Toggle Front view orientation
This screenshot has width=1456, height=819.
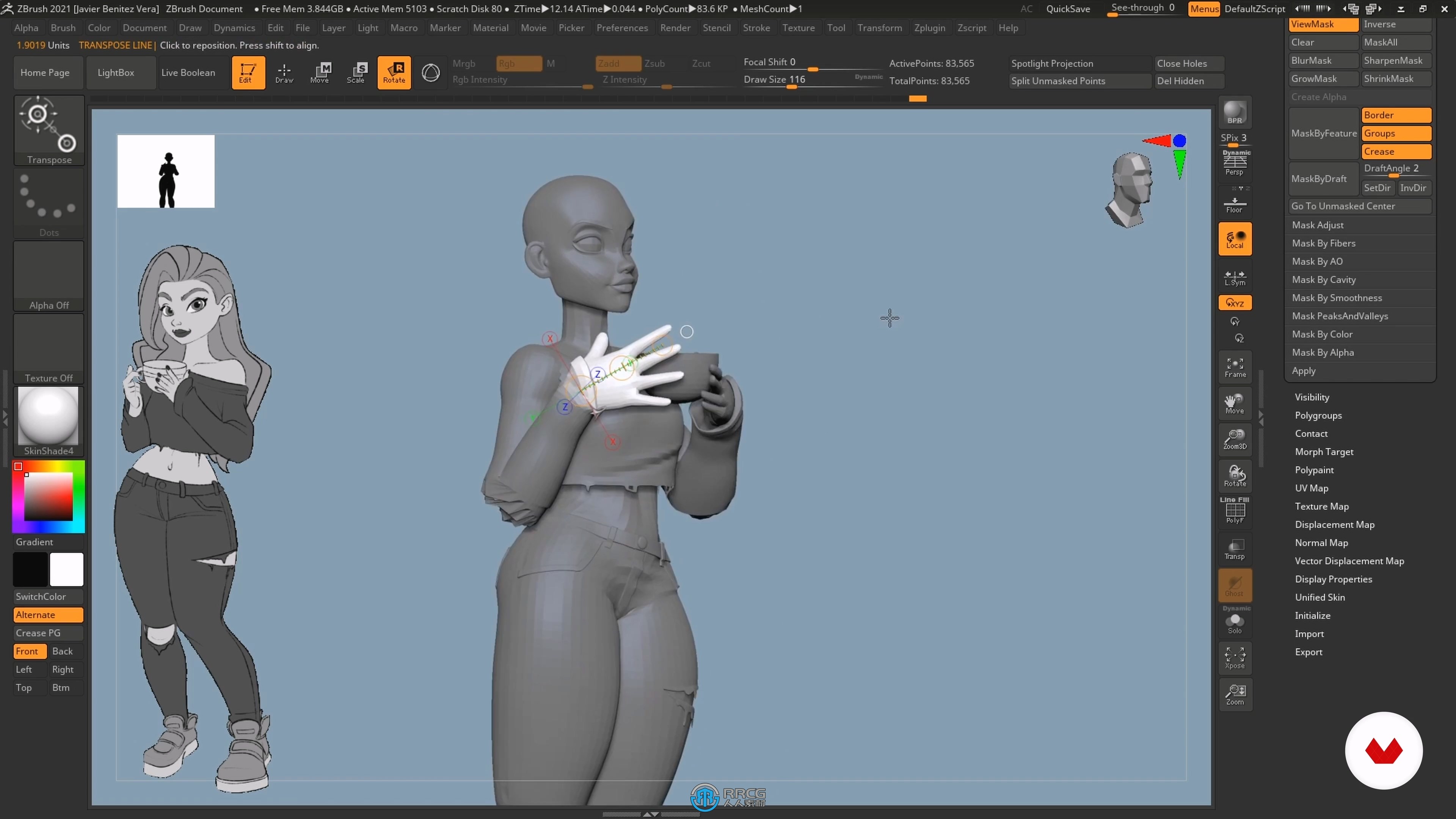(27, 651)
